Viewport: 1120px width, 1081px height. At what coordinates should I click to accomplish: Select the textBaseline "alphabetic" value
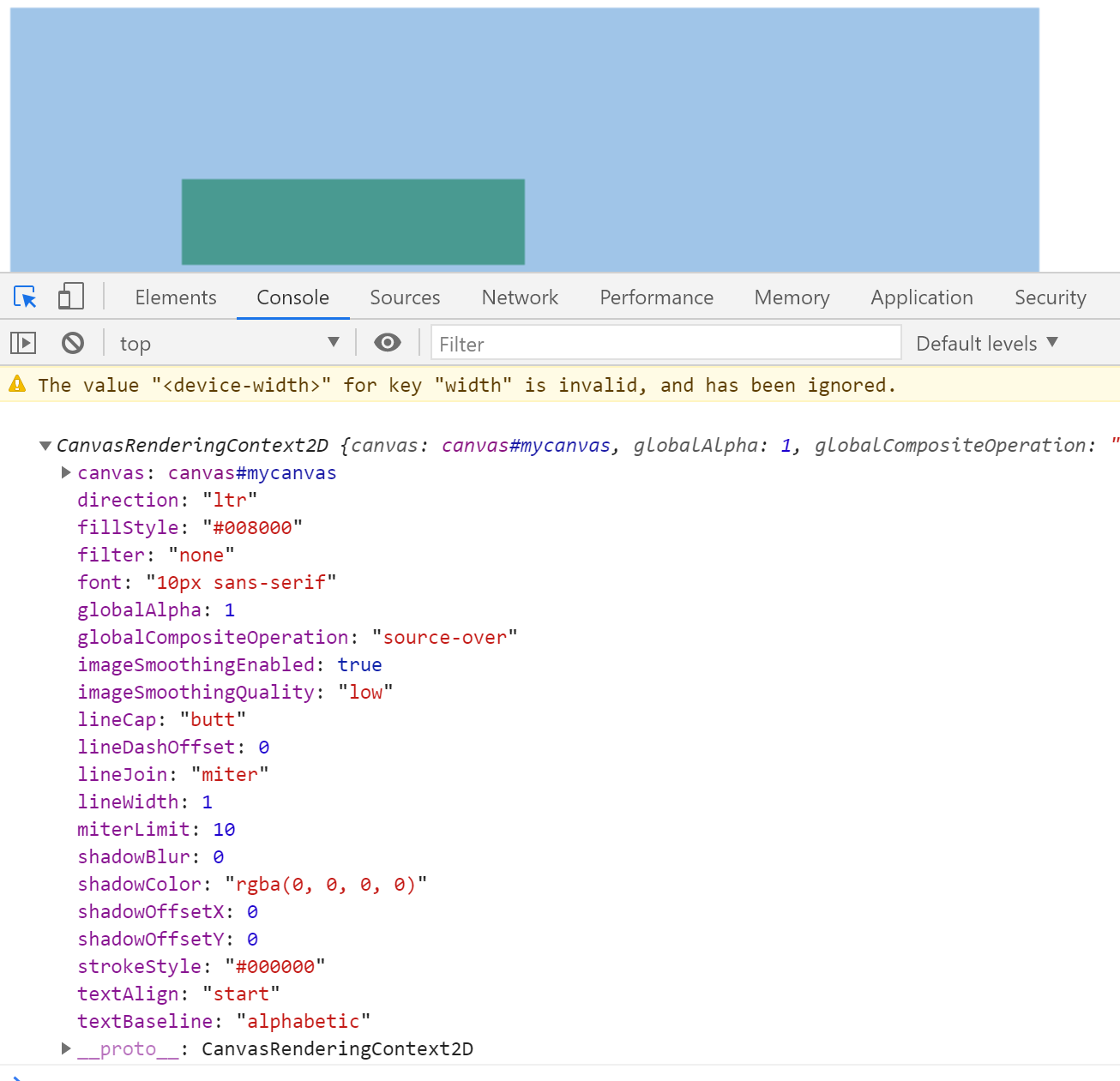[304, 1021]
